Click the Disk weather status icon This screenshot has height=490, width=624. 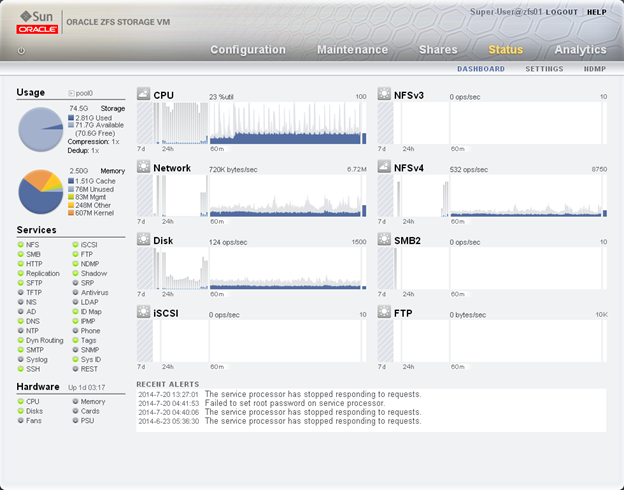pyautogui.click(x=143, y=239)
